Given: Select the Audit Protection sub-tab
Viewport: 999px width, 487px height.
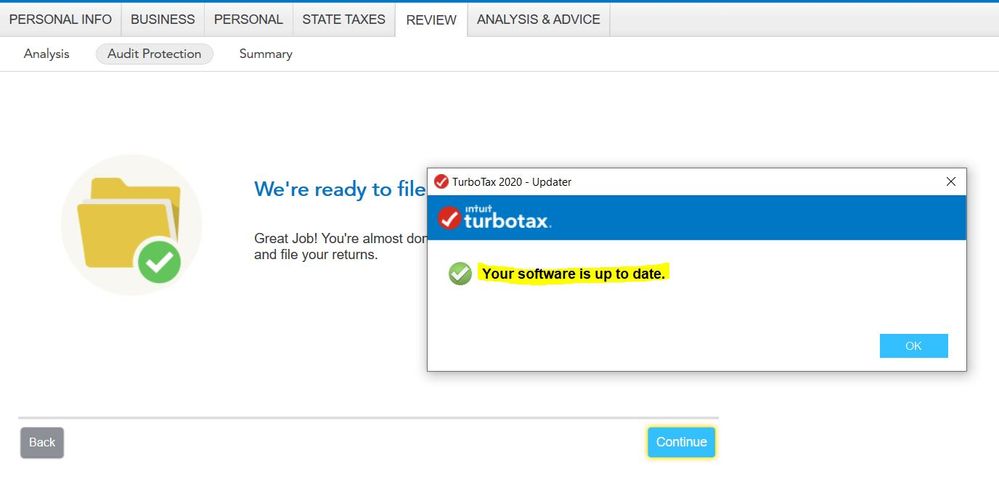Looking at the screenshot, I should click(154, 54).
